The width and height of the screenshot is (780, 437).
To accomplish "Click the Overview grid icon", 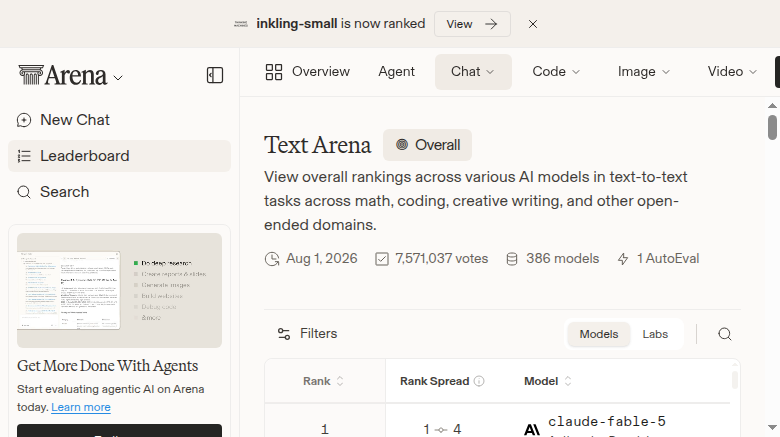I will coord(274,72).
